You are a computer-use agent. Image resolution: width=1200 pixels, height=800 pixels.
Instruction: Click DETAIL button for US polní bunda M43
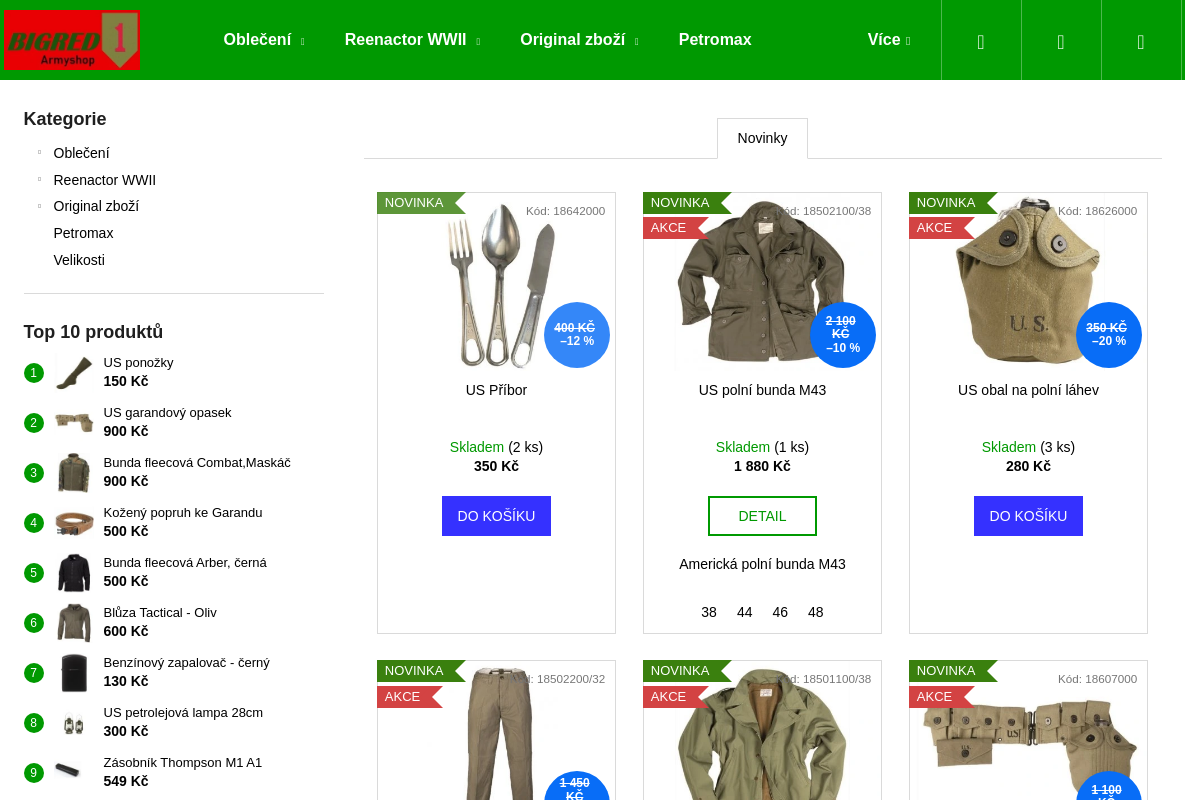point(762,516)
